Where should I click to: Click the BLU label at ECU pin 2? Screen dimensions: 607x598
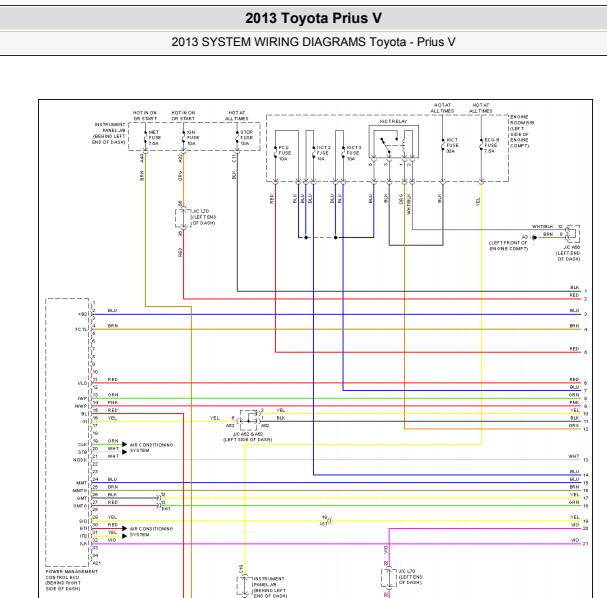[112, 310]
